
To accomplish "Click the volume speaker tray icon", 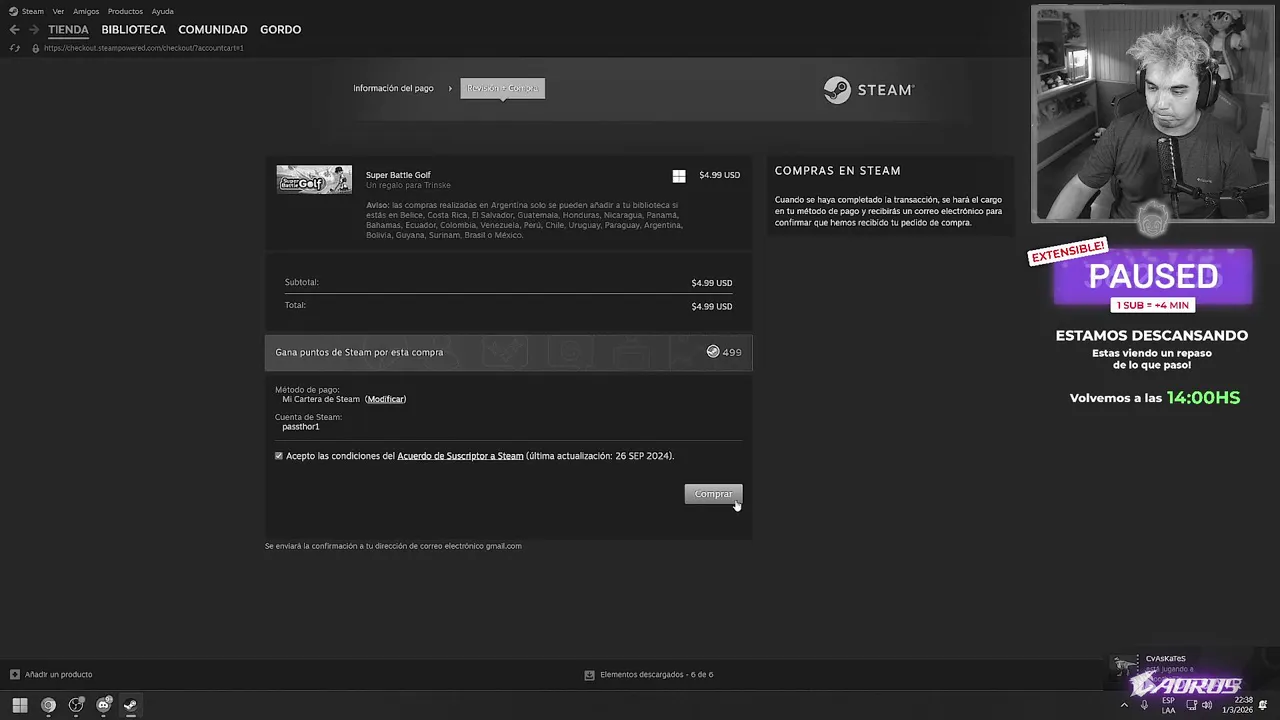I will point(1207,705).
